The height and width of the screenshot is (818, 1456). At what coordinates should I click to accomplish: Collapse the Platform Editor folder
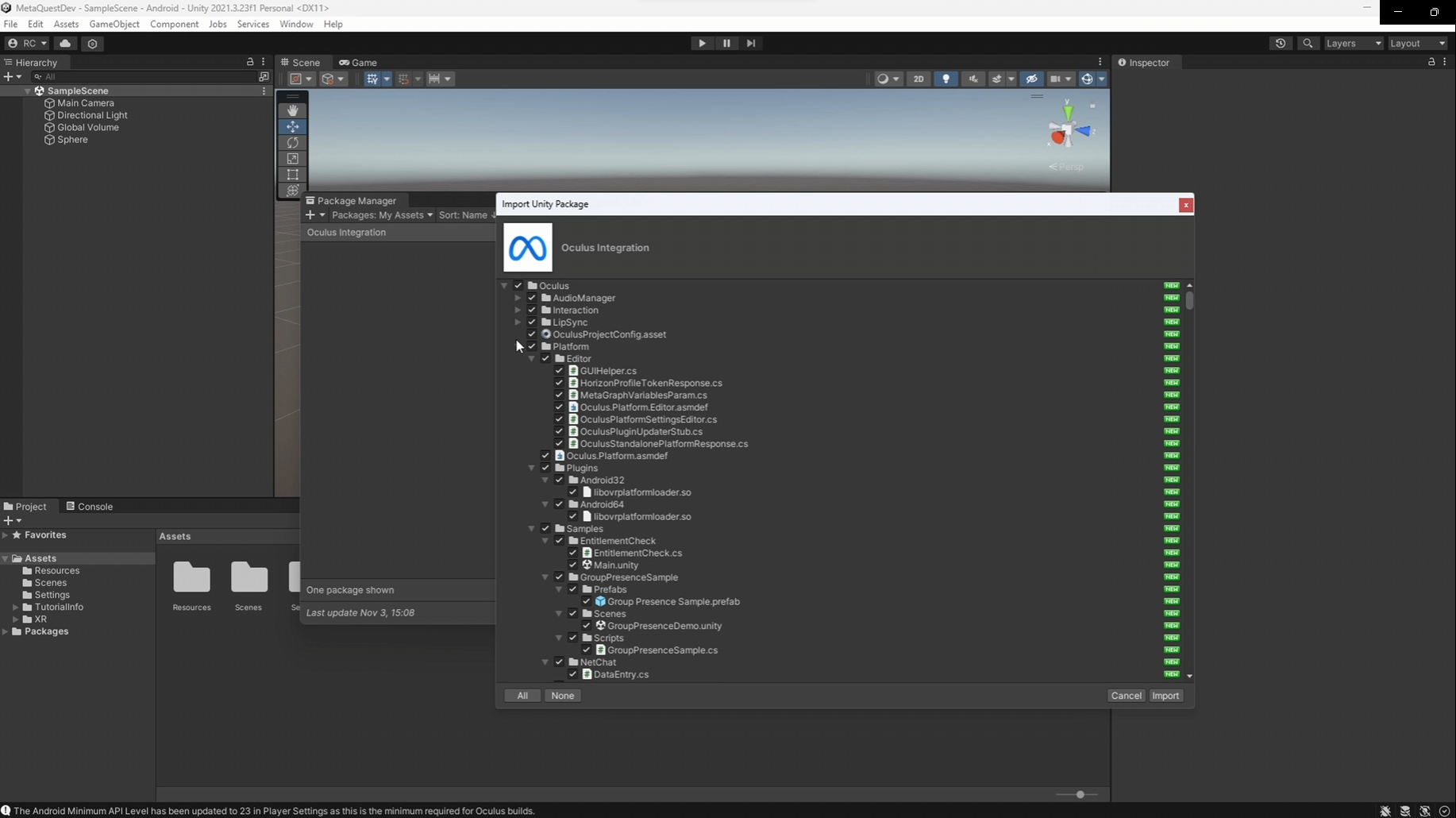[x=532, y=359]
